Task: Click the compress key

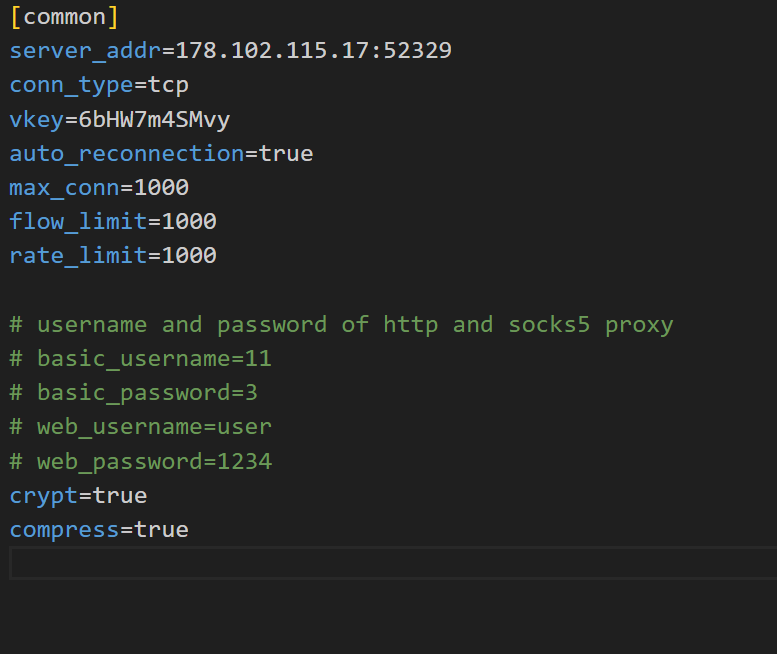Action: coord(64,529)
